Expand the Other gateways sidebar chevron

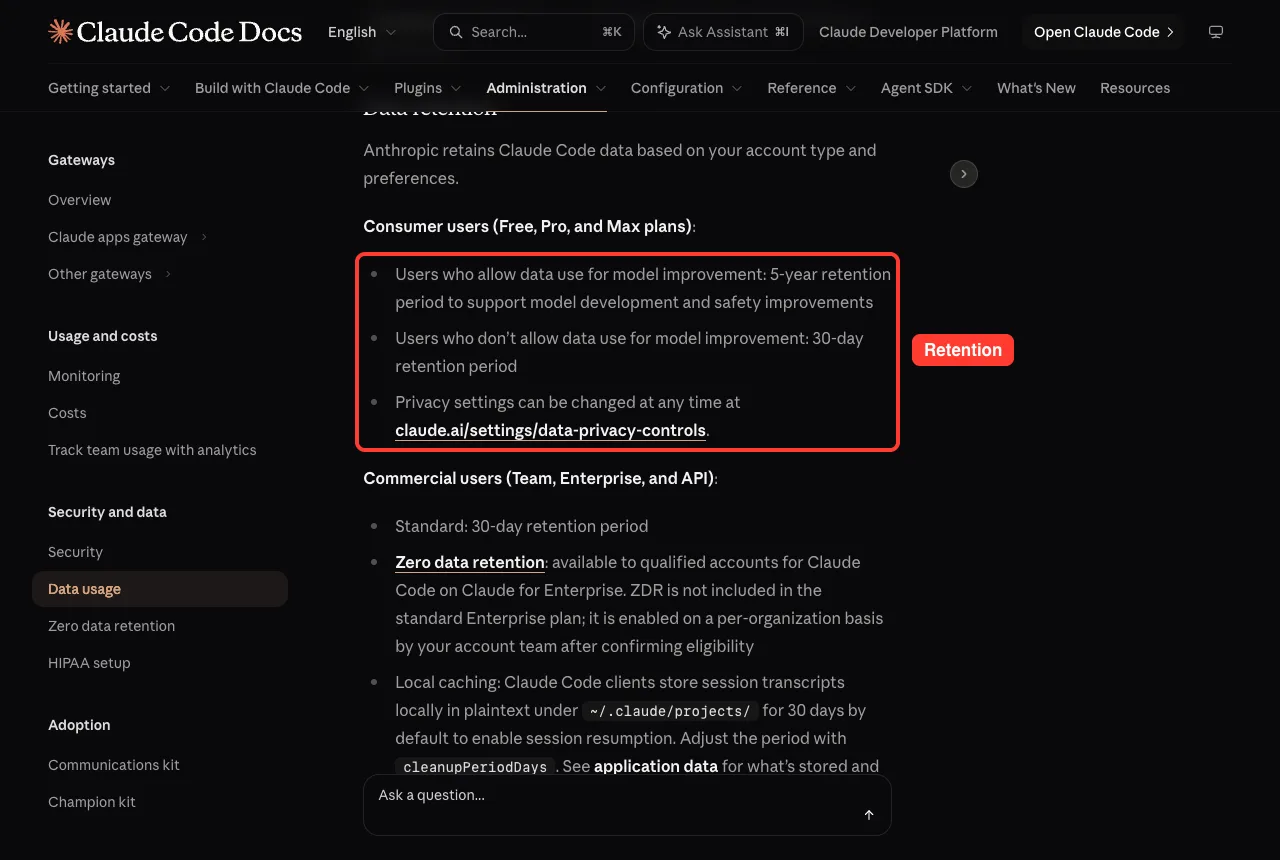tap(168, 274)
